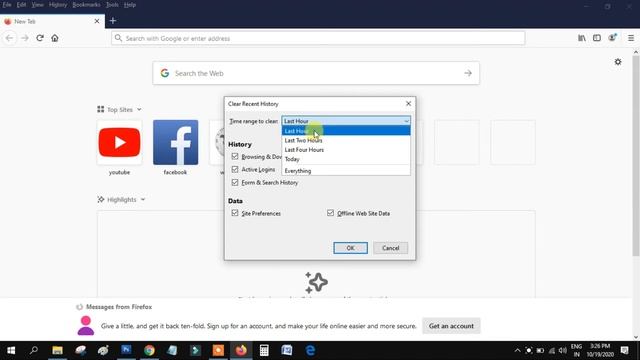
Task: Open the Tools menu
Action: tap(112, 5)
